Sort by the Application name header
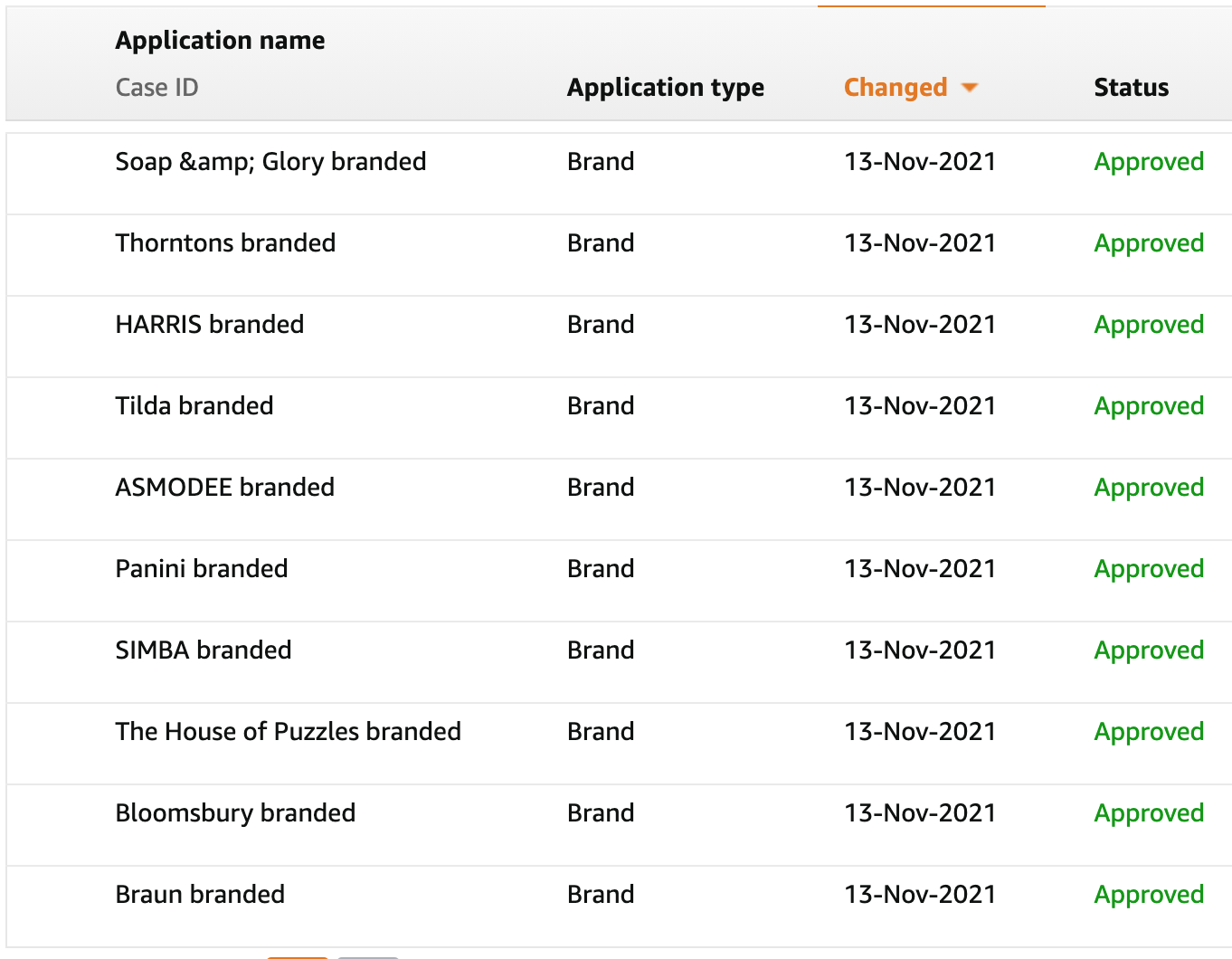This screenshot has width=1232, height=959. point(220,41)
